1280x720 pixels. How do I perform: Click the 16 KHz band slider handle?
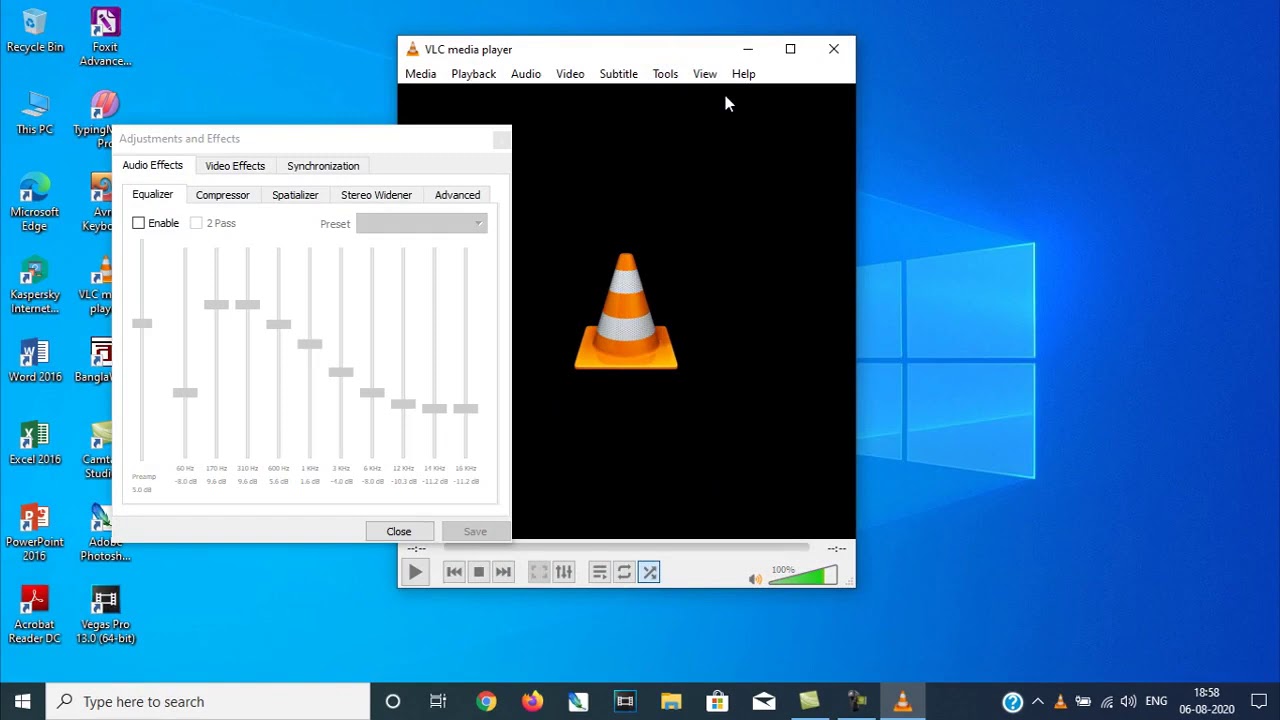tap(465, 408)
